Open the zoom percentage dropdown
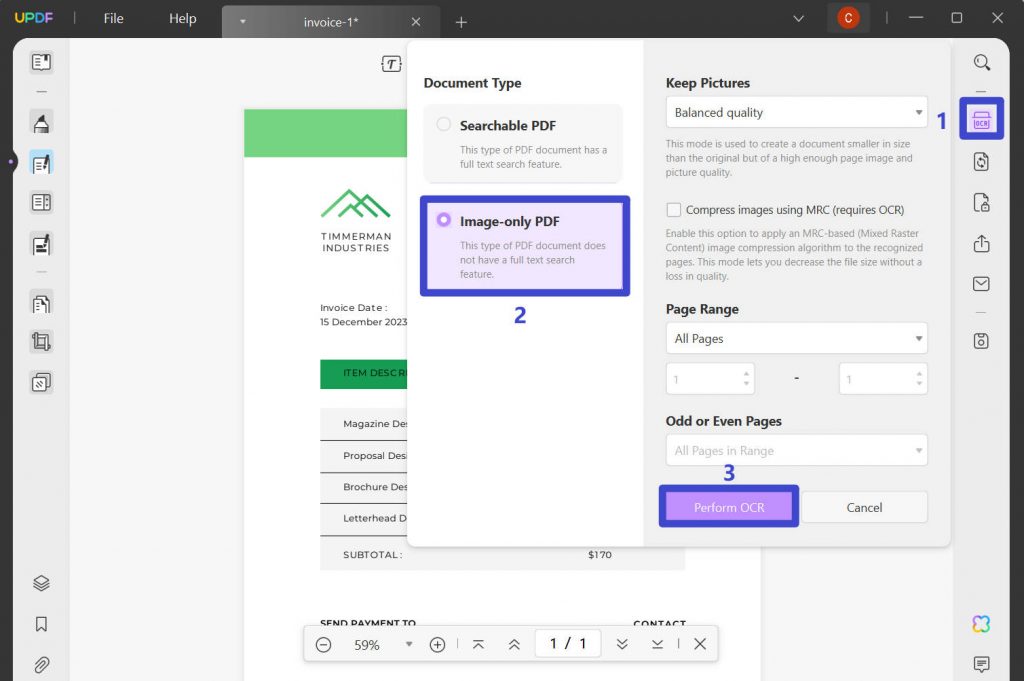The width and height of the screenshot is (1024, 681). coord(408,645)
